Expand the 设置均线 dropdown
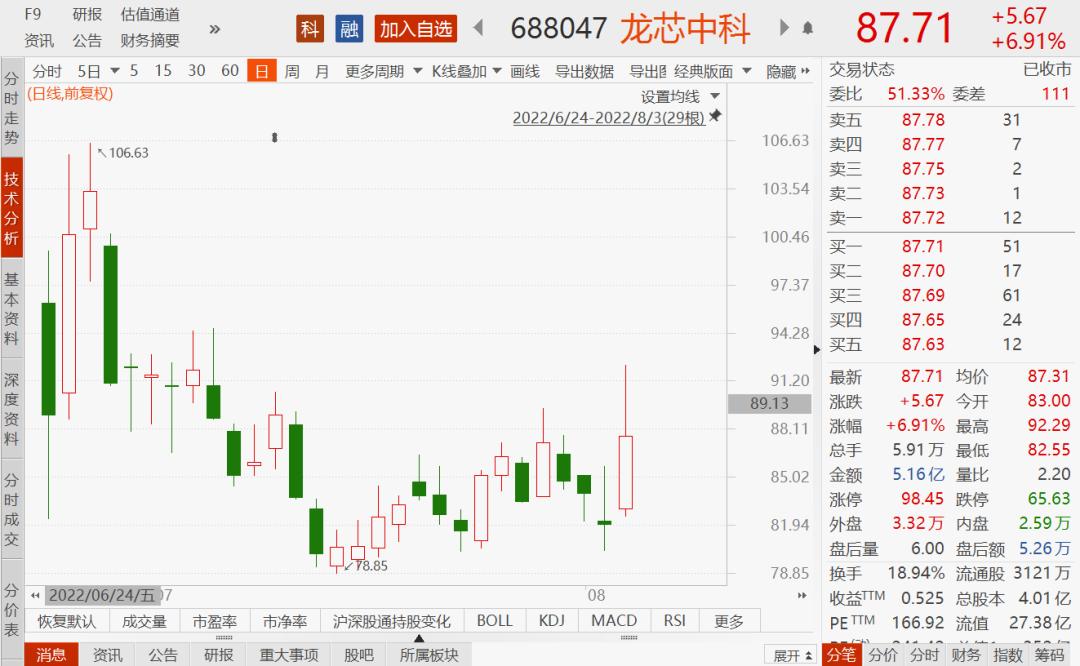Viewport: 1080px width, 666px height. pos(681,96)
